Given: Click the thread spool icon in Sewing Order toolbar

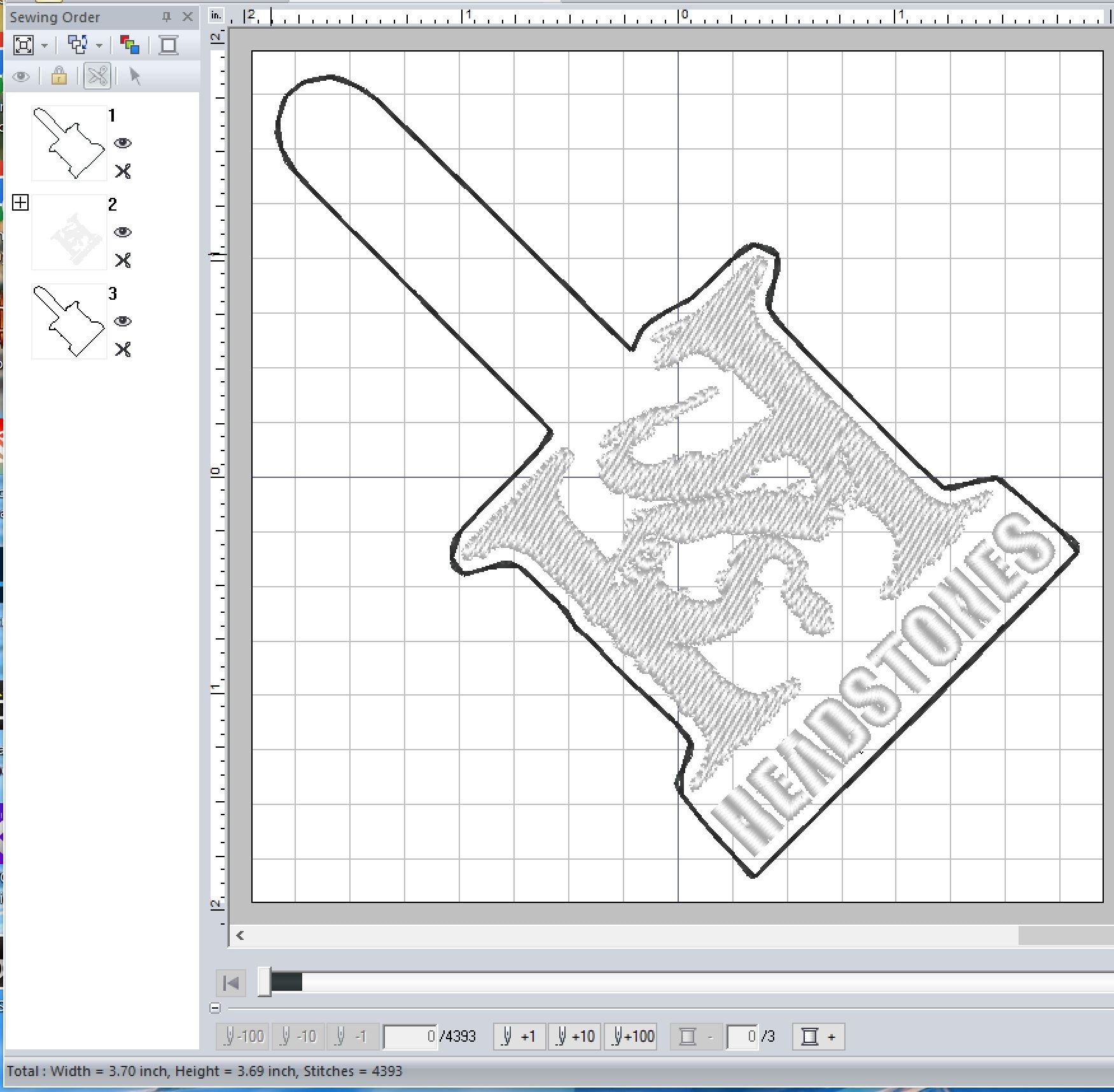Looking at the screenshot, I should pos(169,45).
